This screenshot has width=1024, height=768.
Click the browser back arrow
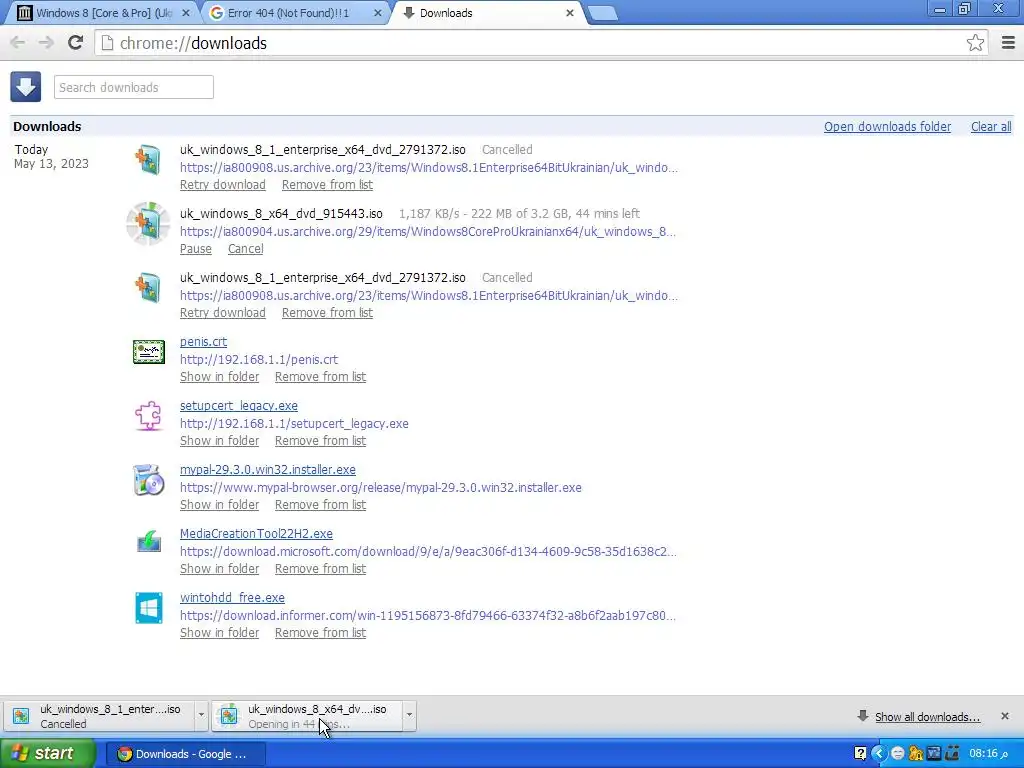coord(18,43)
